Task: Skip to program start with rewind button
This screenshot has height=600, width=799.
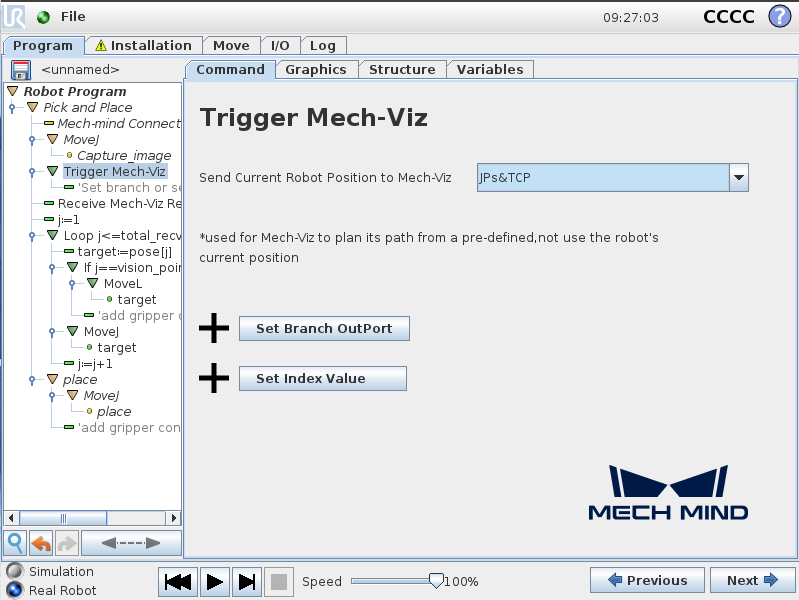Action: coord(178,582)
